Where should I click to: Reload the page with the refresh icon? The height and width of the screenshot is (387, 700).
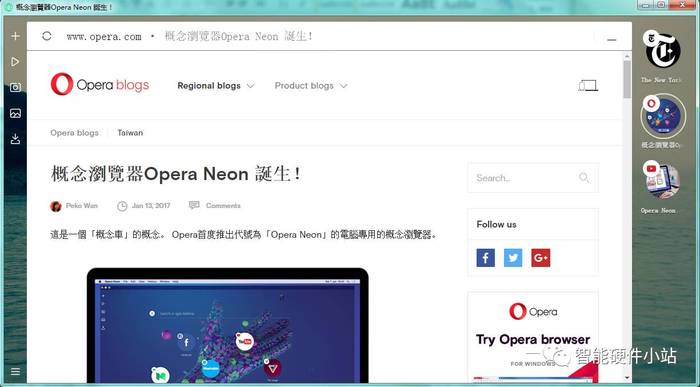pos(47,36)
